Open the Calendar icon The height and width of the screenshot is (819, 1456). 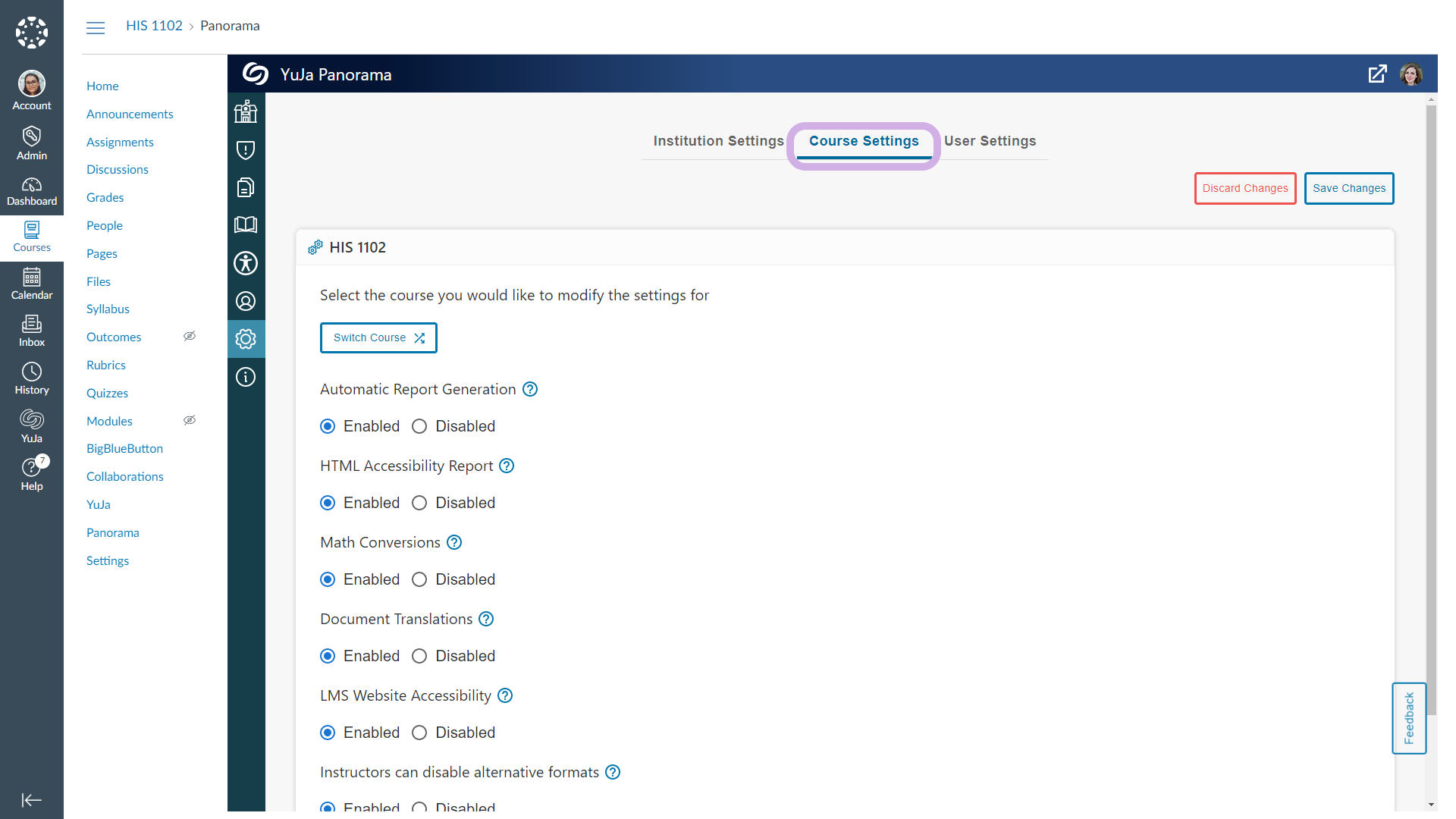click(32, 284)
